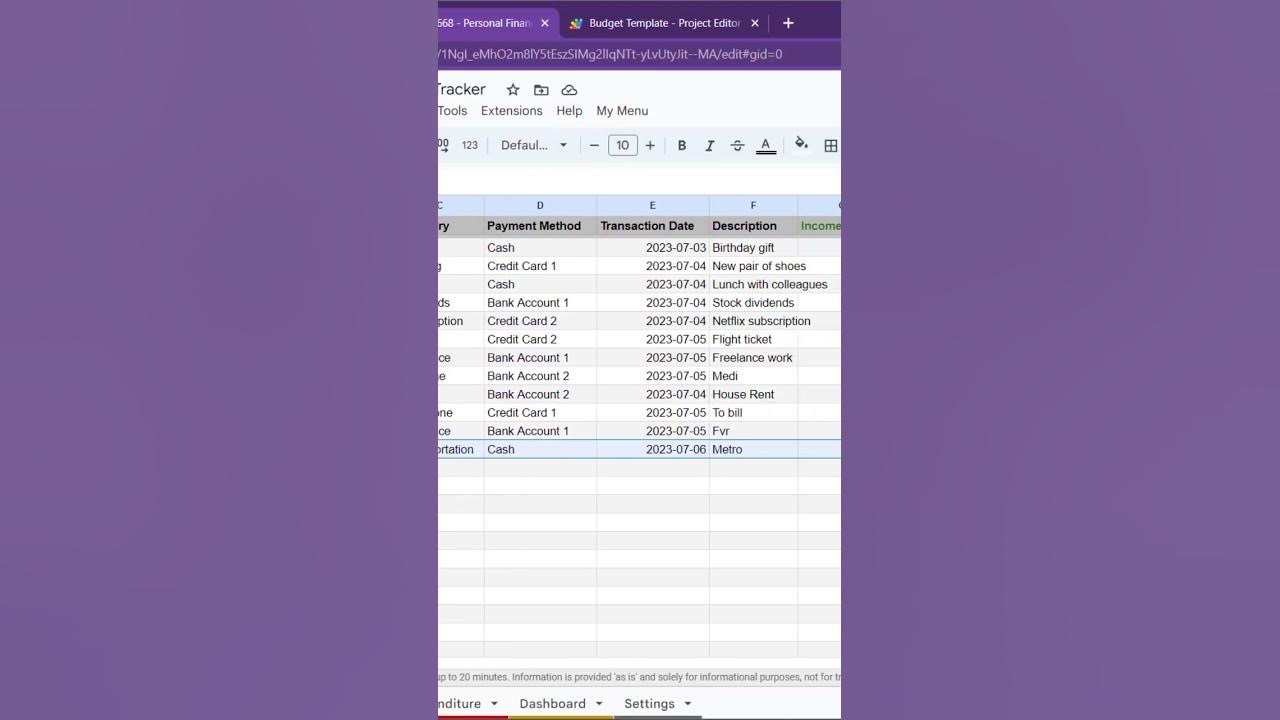Viewport: 1280px width, 720px height.
Task: Open the My Menu menu
Action: click(x=622, y=111)
